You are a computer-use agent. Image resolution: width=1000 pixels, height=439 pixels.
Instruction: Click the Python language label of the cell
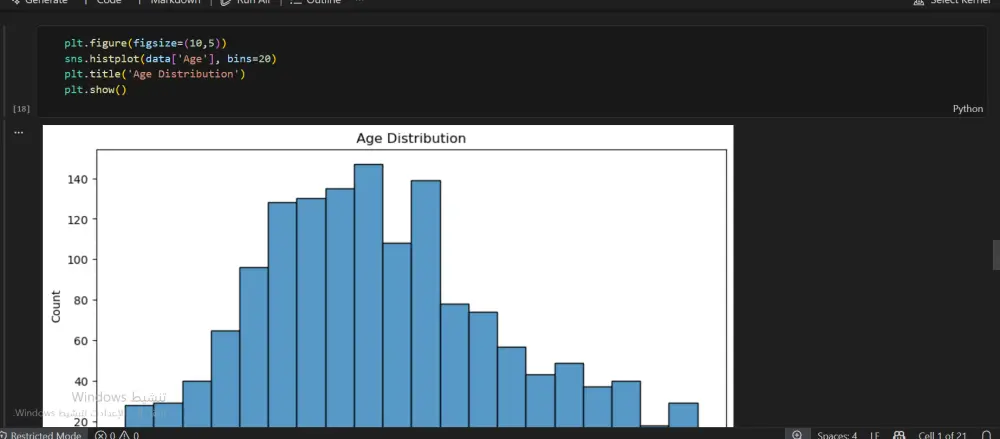pos(967,108)
